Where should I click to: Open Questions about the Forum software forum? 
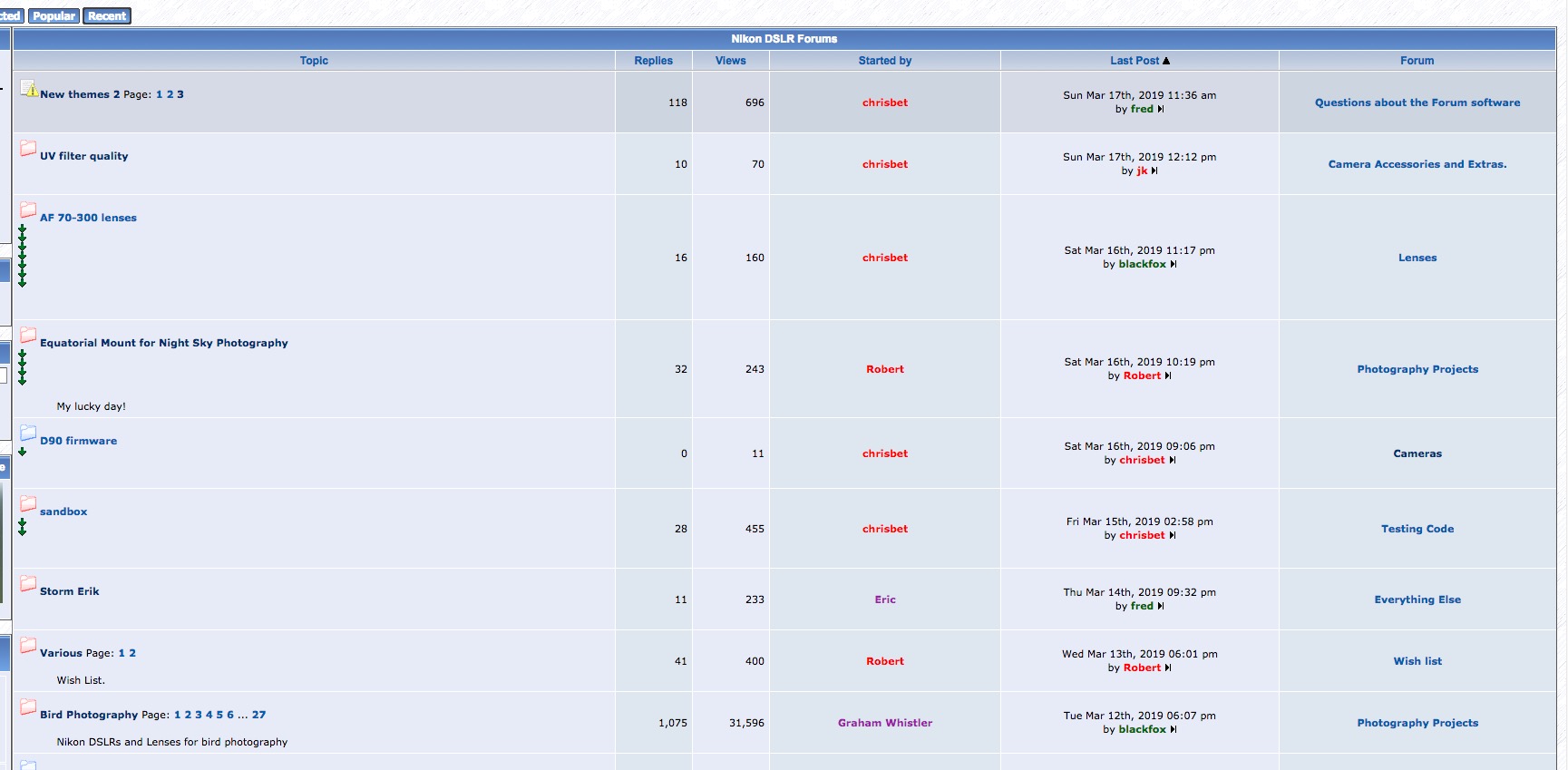click(x=1417, y=102)
